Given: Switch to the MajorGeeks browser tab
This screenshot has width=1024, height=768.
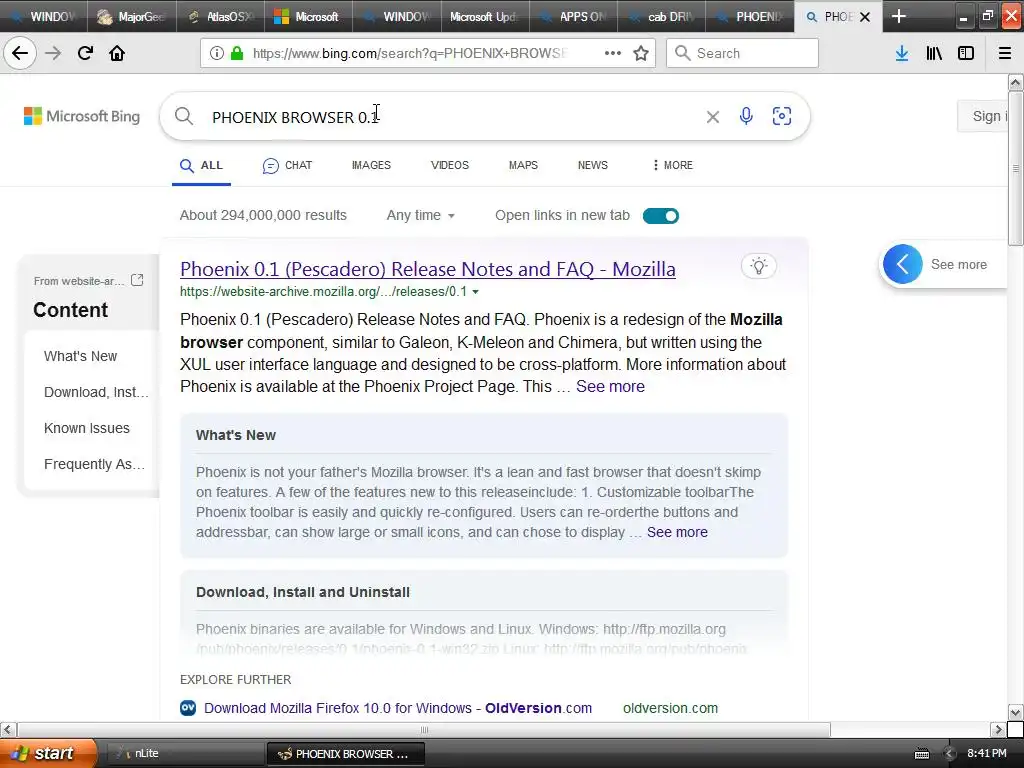Looking at the screenshot, I should [x=132, y=16].
